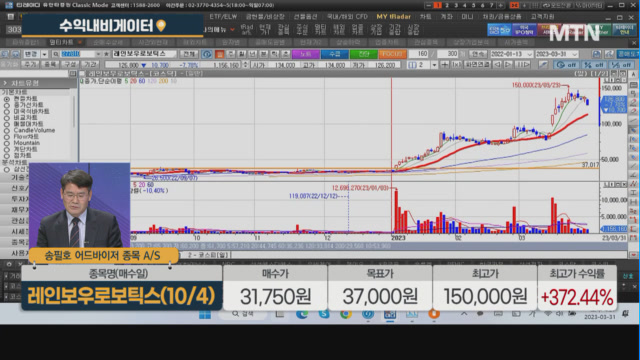Open the start date 2022-01-13 dropdown

coord(530,54)
